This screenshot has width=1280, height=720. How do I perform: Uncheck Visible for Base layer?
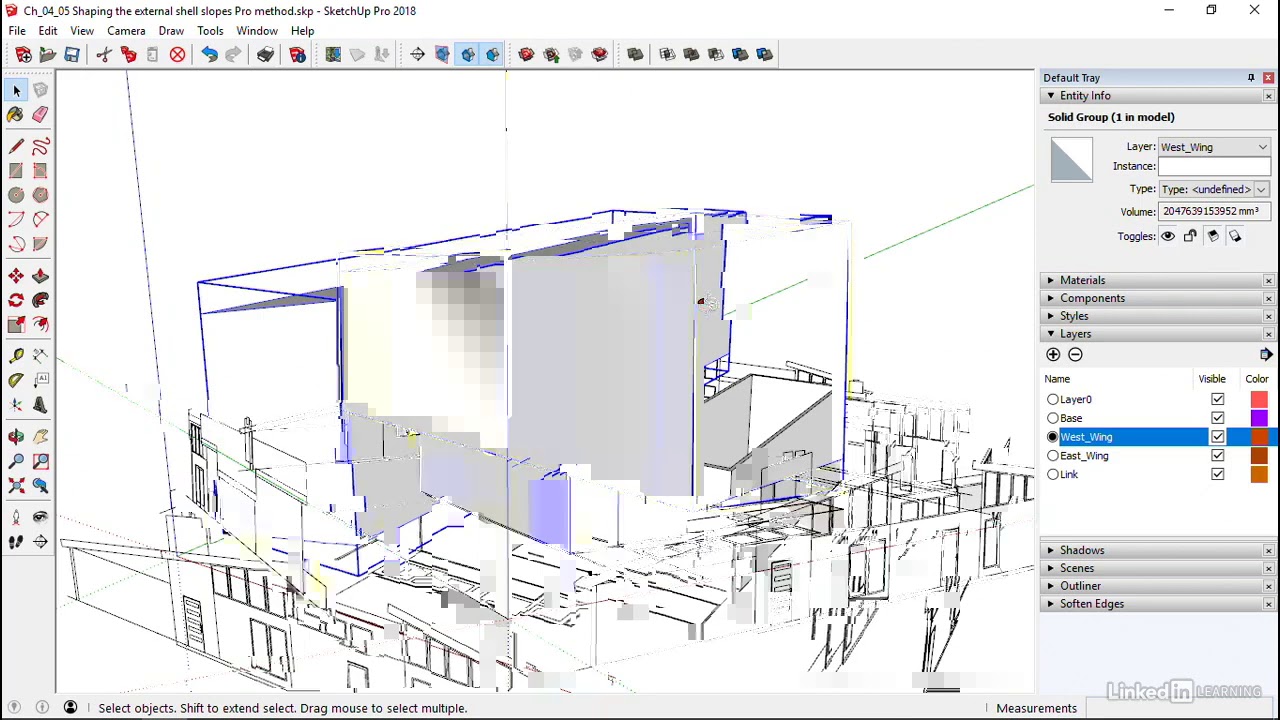(x=1217, y=418)
